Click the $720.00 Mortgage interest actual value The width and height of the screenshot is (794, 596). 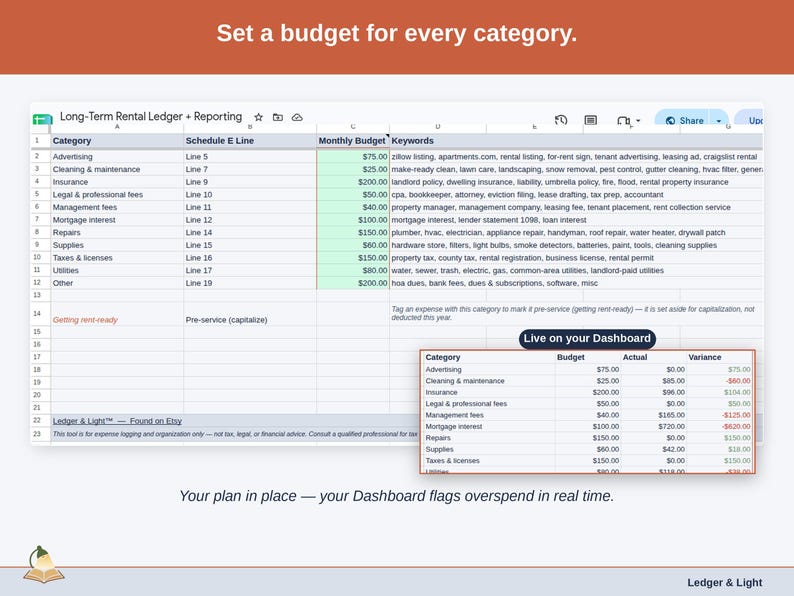tap(671, 426)
